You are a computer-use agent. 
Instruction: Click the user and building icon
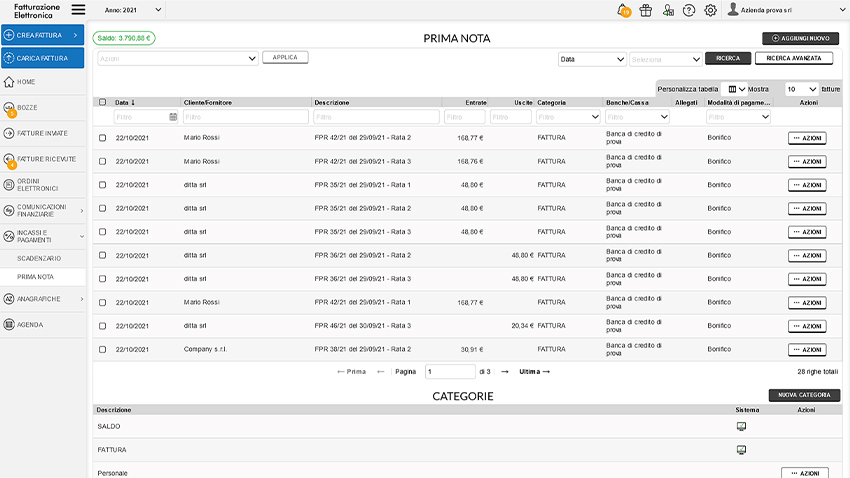tap(668, 10)
